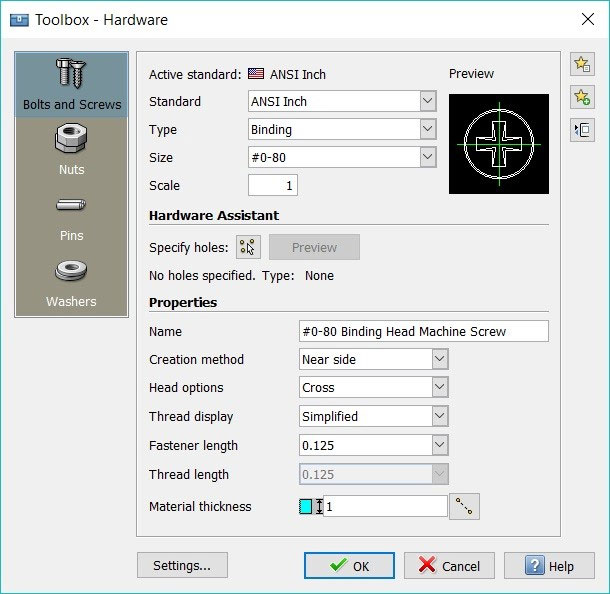Image resolution: width=610 pixels, height=594 pixels.
Task: Click the favorites list star icon
Action: 581,65
